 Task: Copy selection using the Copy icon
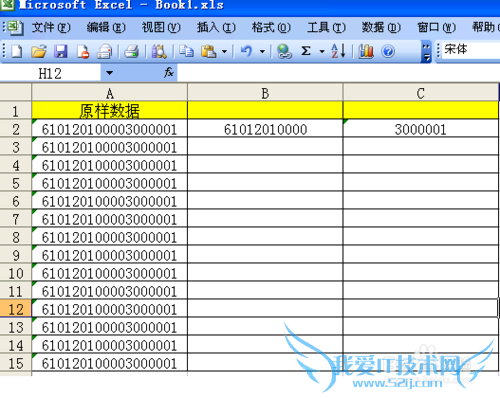click(186, 52)
